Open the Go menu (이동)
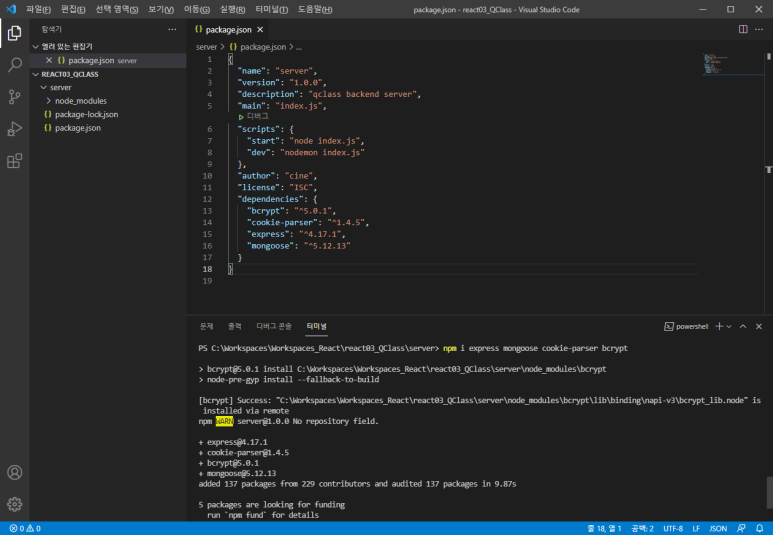This screenshot has height=535, width=773. coord(196,9)
